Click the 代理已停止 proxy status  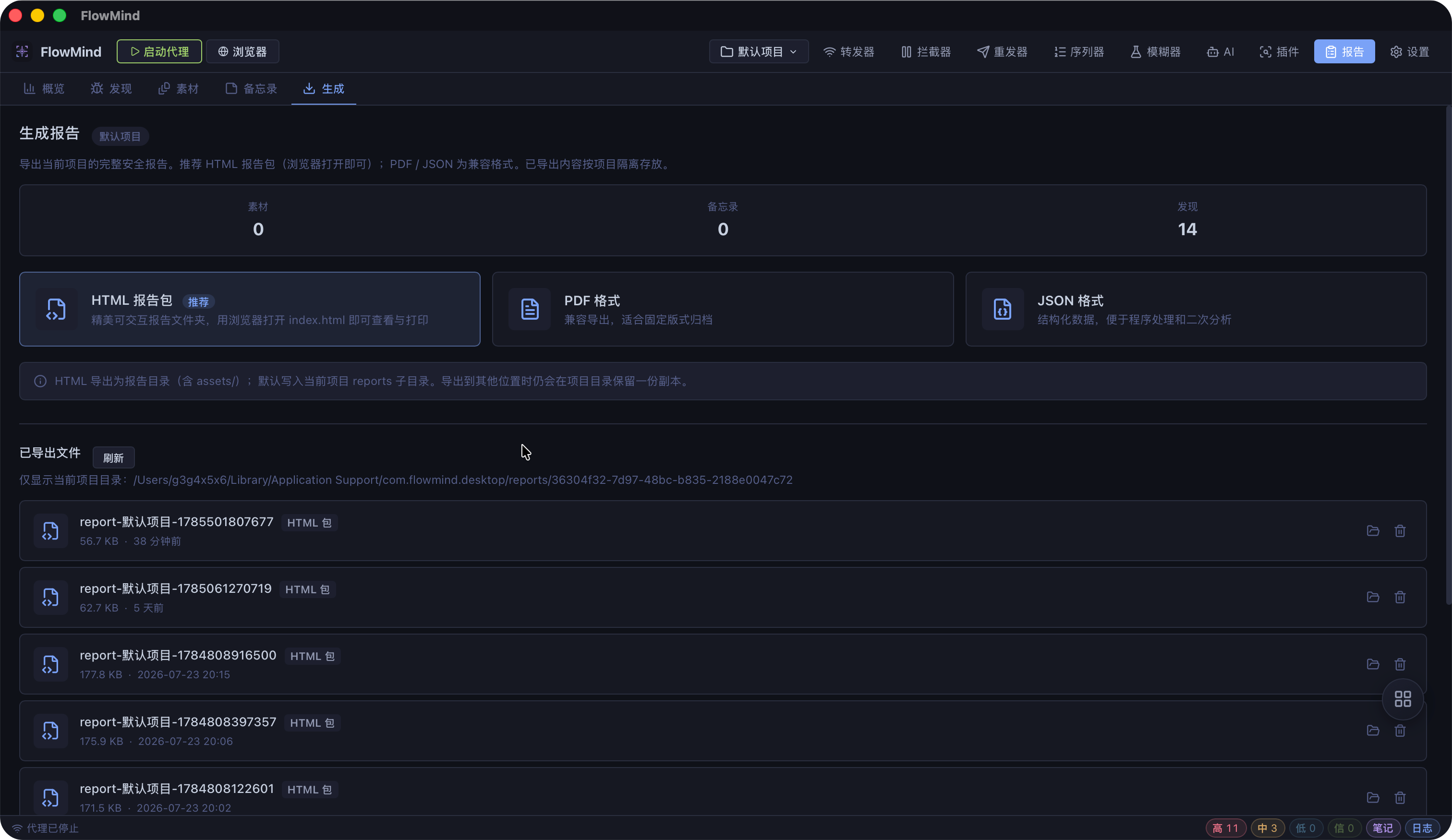coord(46,828)
